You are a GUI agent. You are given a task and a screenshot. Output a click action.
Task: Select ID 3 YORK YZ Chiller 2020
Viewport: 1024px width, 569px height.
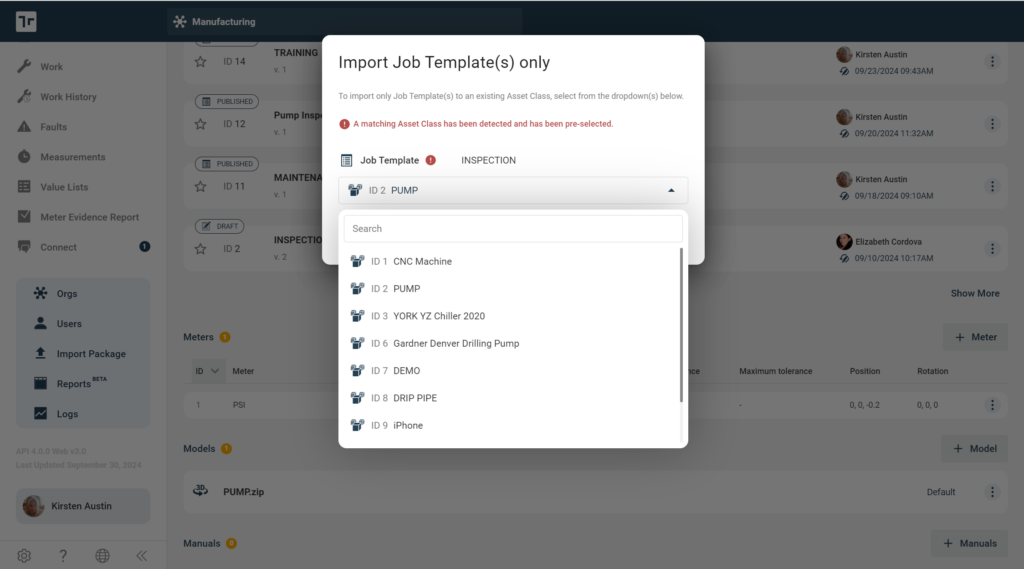click(x=513, y=316)
